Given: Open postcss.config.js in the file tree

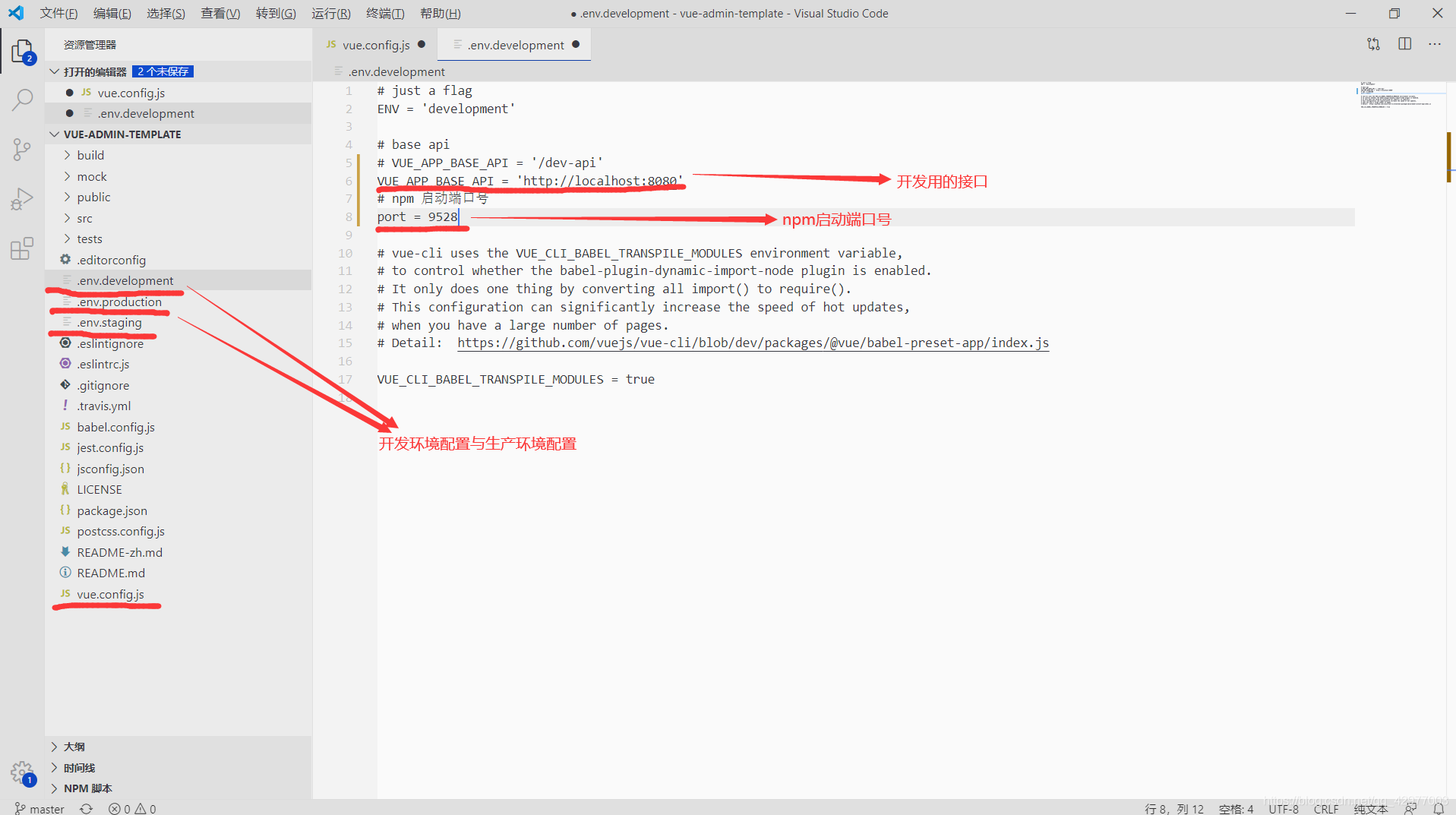Looking at the screenshot, I should 178,531.
